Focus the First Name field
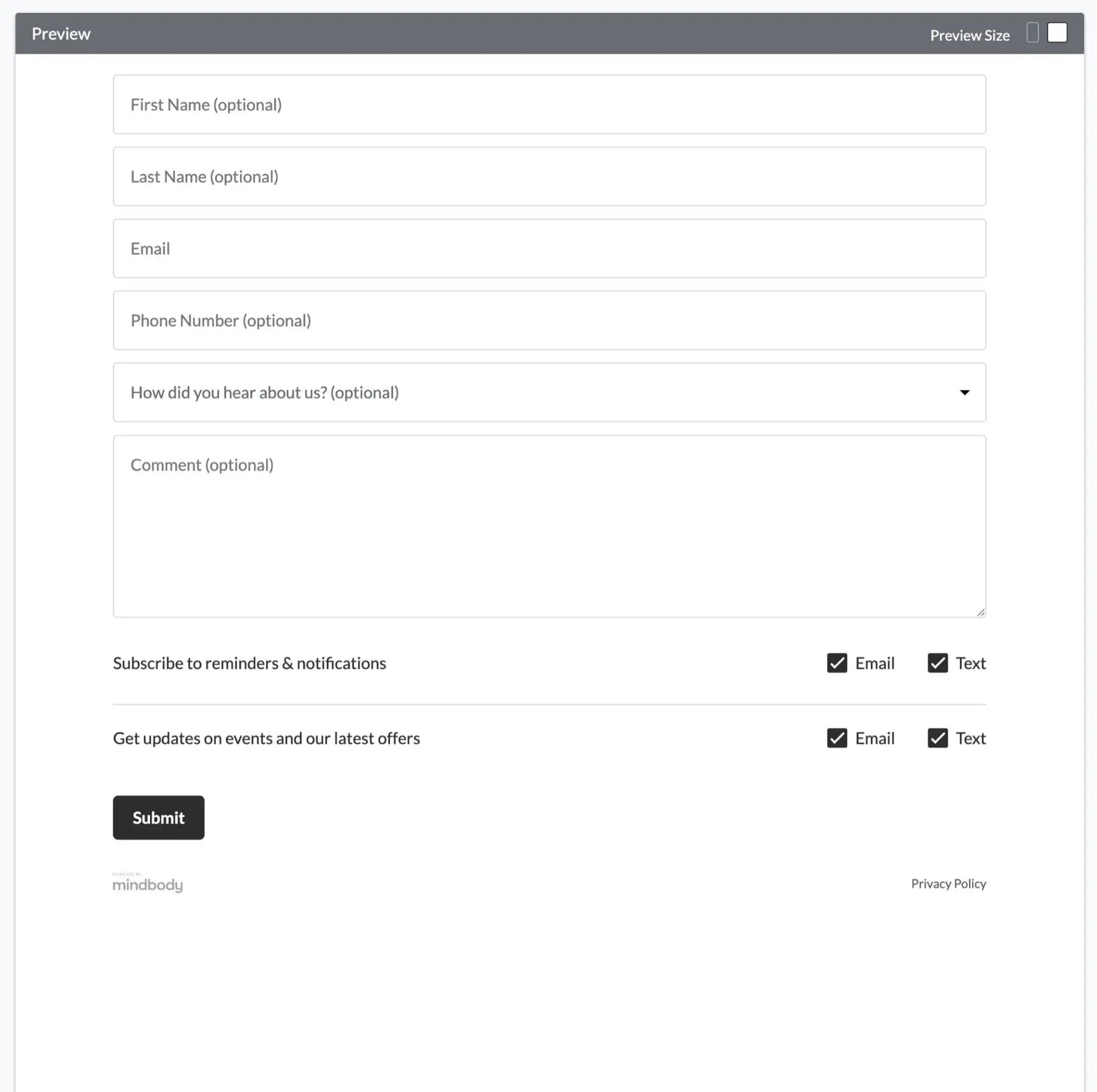The height and width of the screenshot is (1092, 1097). click(549, 104)
